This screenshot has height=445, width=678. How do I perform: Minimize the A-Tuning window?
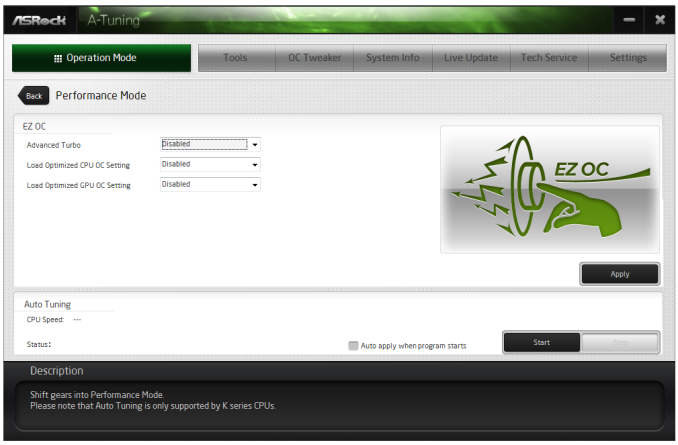629,20
